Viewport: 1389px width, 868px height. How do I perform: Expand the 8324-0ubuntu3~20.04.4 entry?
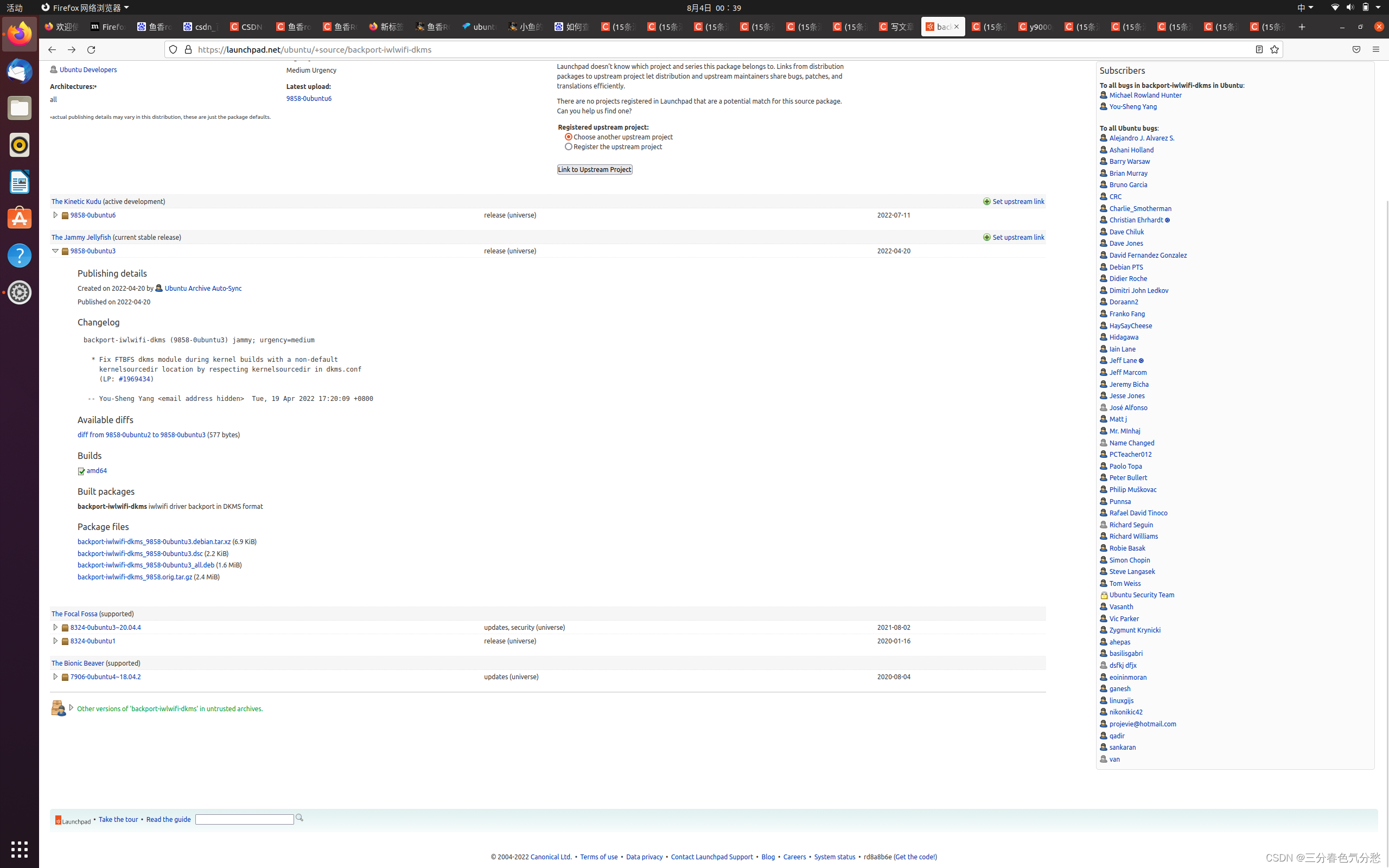(x=55, y=628)
